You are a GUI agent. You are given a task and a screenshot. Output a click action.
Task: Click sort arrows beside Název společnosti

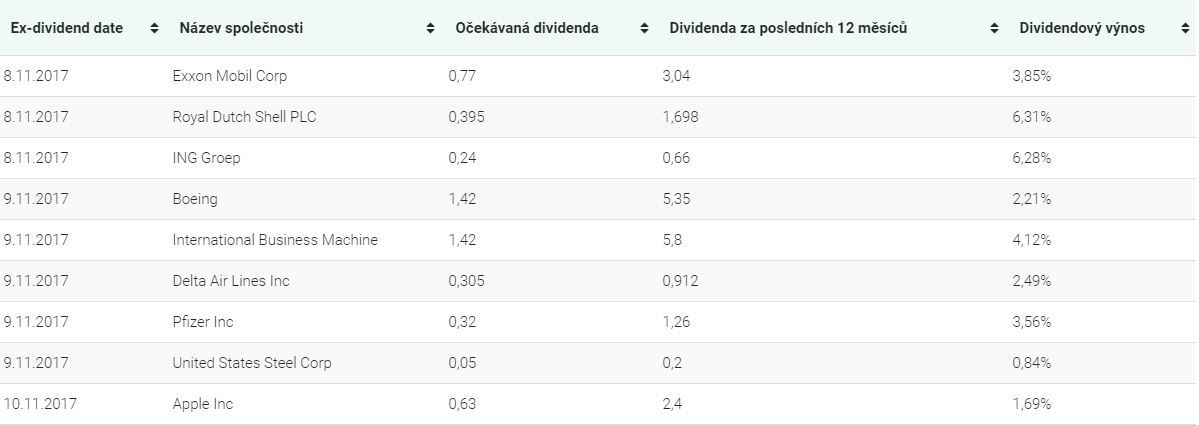430,28
